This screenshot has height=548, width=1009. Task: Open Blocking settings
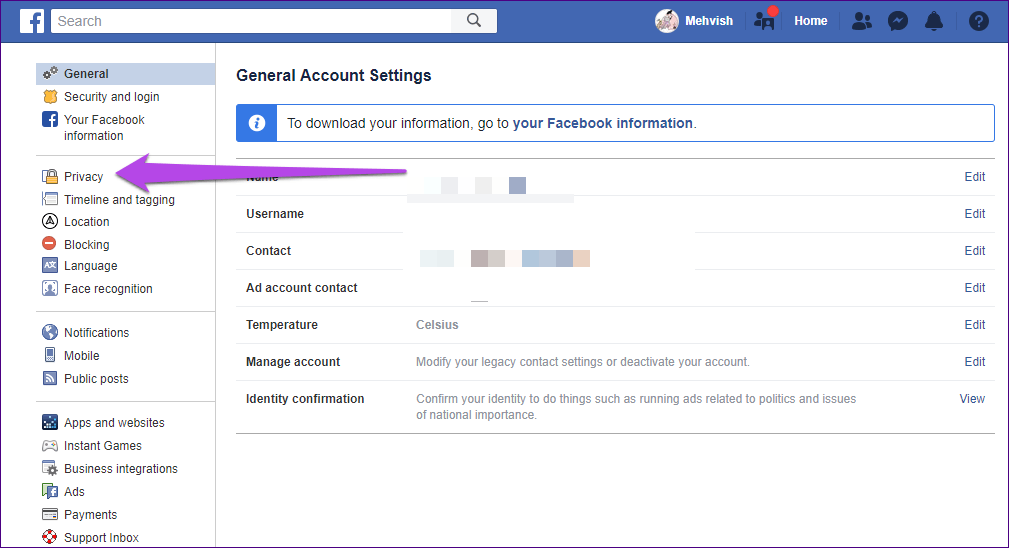(86, 244)
